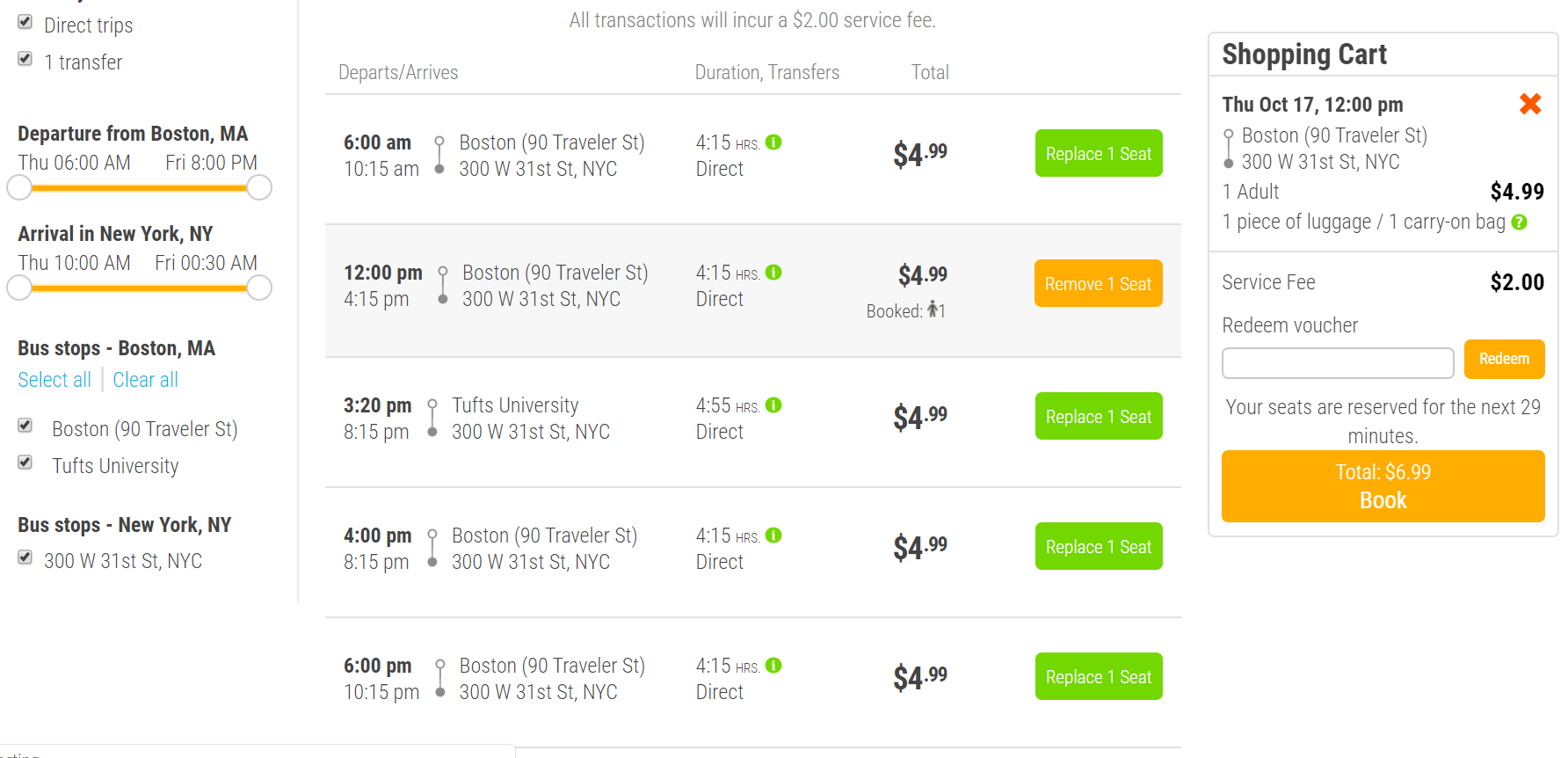Toggle the 1 transfer checkbox

[x=25, y=59]
